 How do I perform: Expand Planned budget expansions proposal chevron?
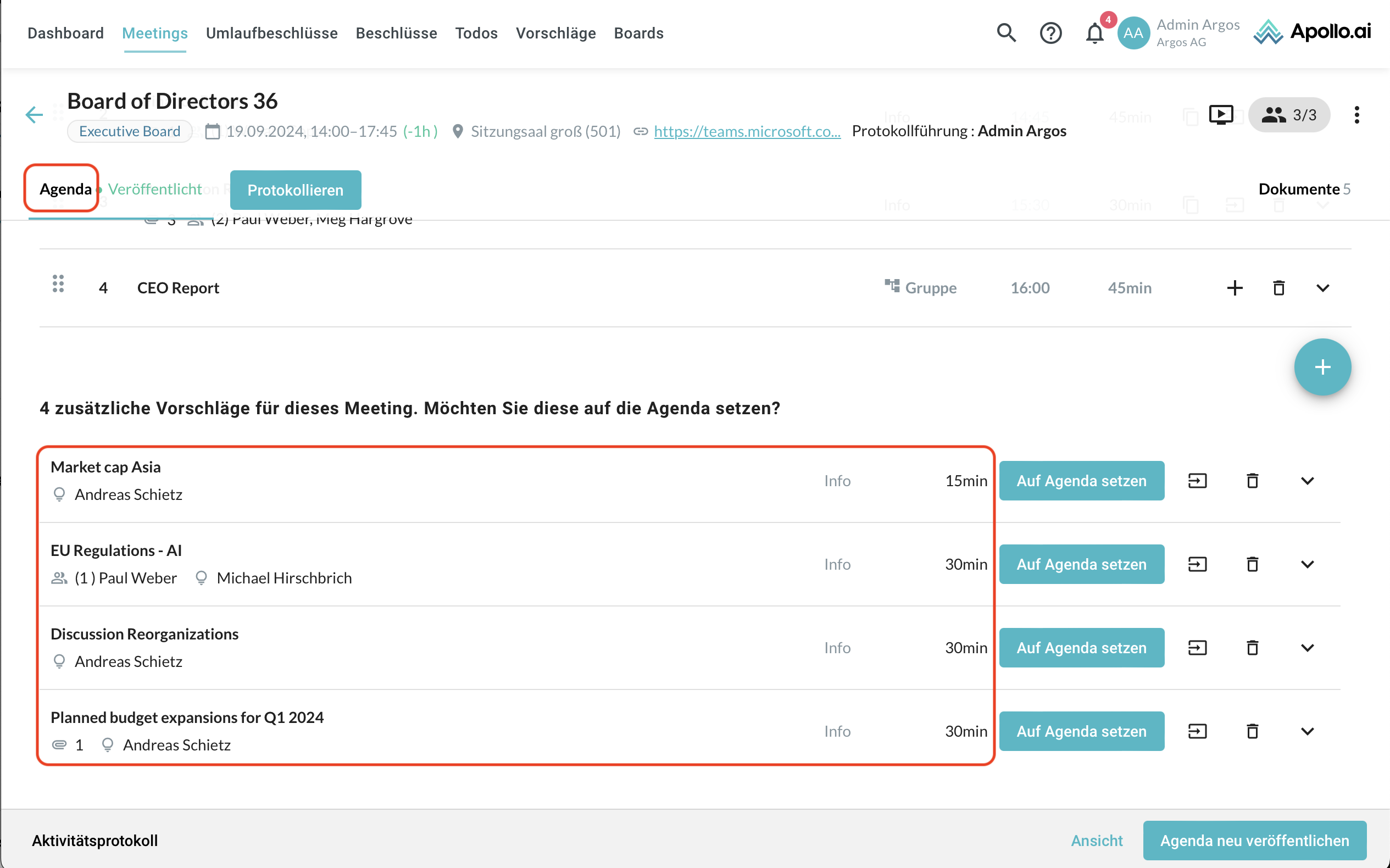(x=1306, y=731)
